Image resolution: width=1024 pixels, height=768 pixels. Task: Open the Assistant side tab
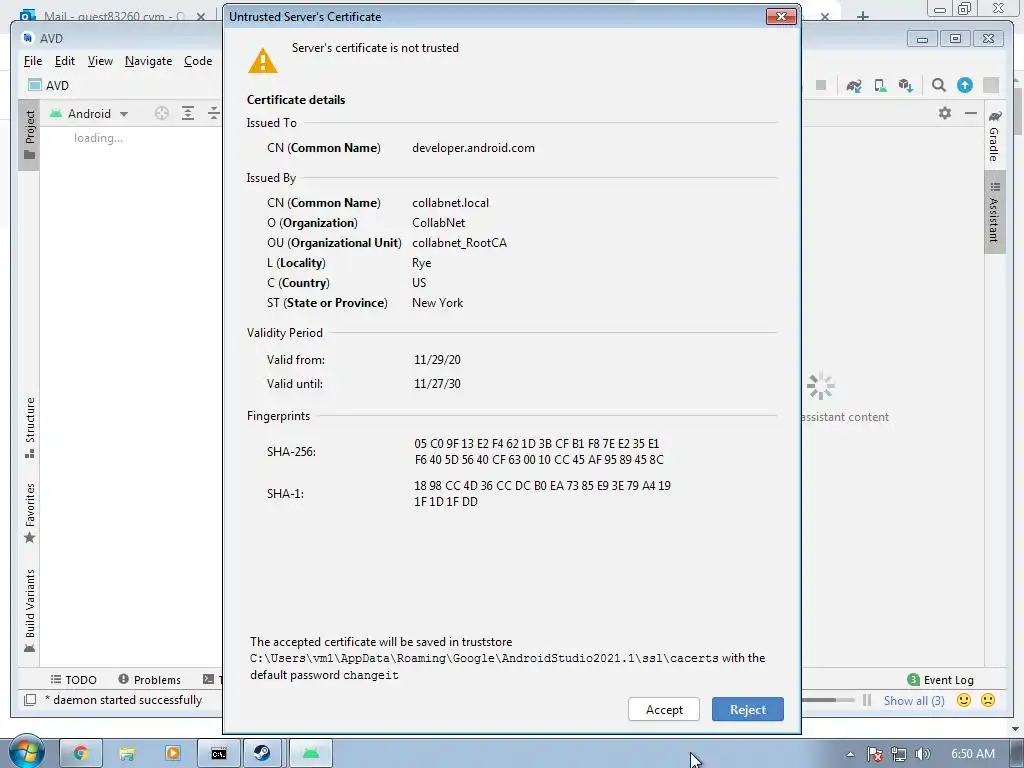pyautogui.click(x=994, y=213)
